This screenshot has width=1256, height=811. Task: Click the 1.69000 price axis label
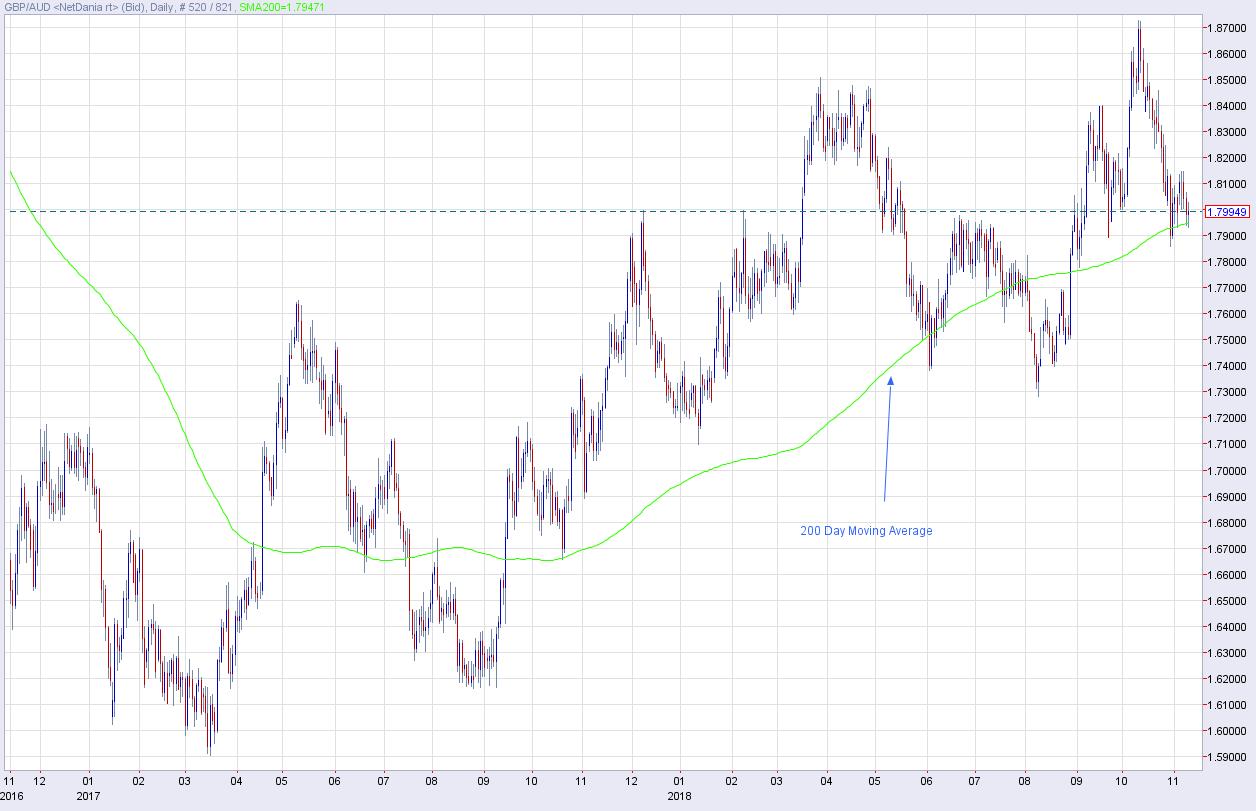click(x=1226, y=497)
